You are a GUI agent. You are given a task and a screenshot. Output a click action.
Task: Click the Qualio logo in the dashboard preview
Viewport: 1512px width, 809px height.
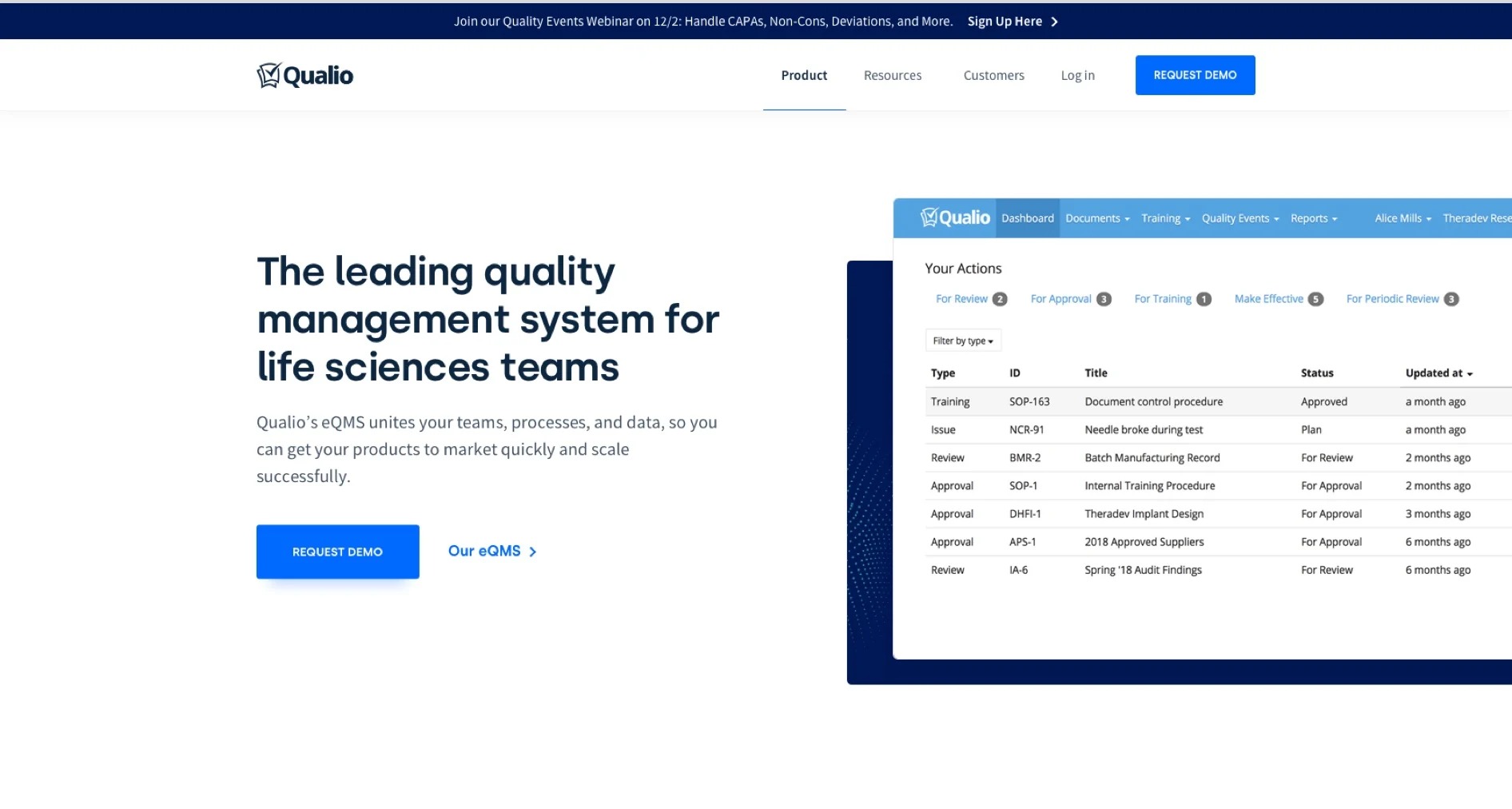point(955,217)
